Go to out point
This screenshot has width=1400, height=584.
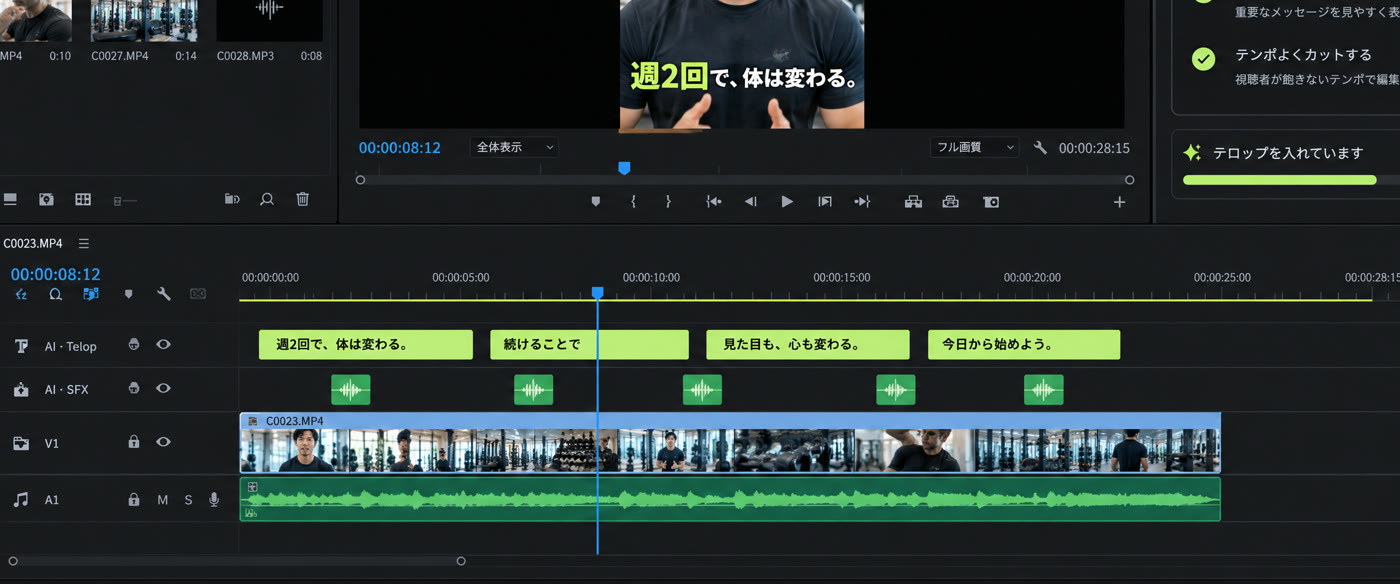click(x=862, y=202)
